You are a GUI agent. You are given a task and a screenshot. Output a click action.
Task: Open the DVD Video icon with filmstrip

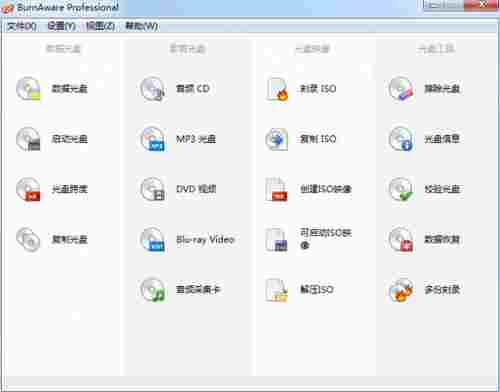click(153, 189)
